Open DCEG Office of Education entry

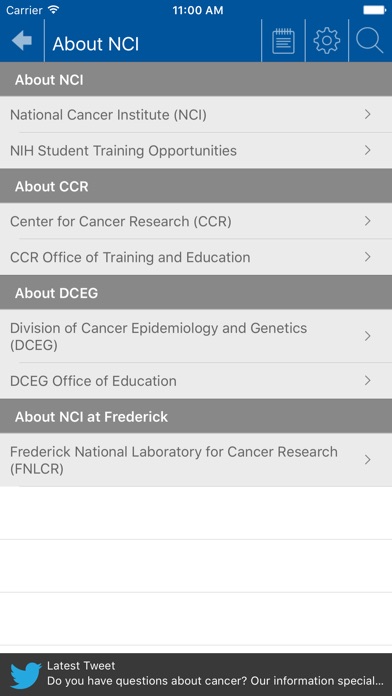click(196, 381)
